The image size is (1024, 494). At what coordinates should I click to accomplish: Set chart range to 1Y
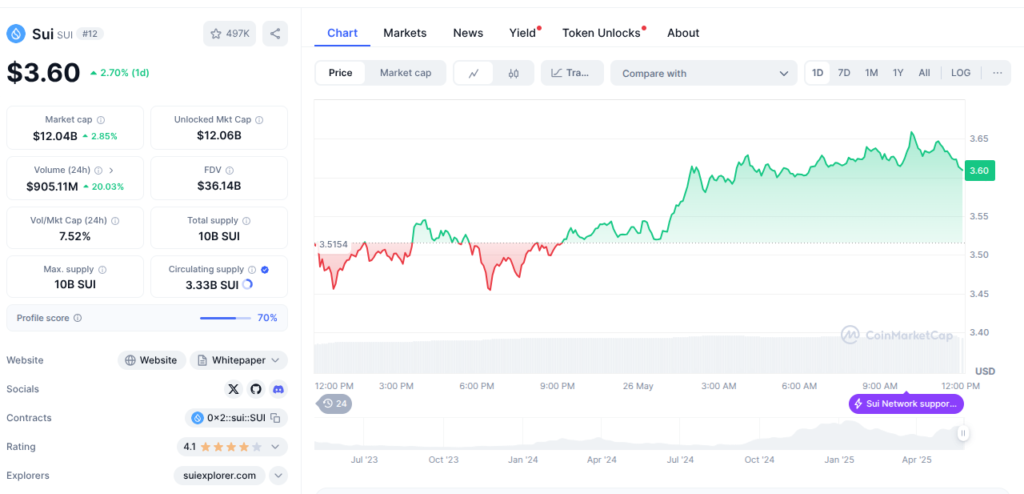coord(898,73)
